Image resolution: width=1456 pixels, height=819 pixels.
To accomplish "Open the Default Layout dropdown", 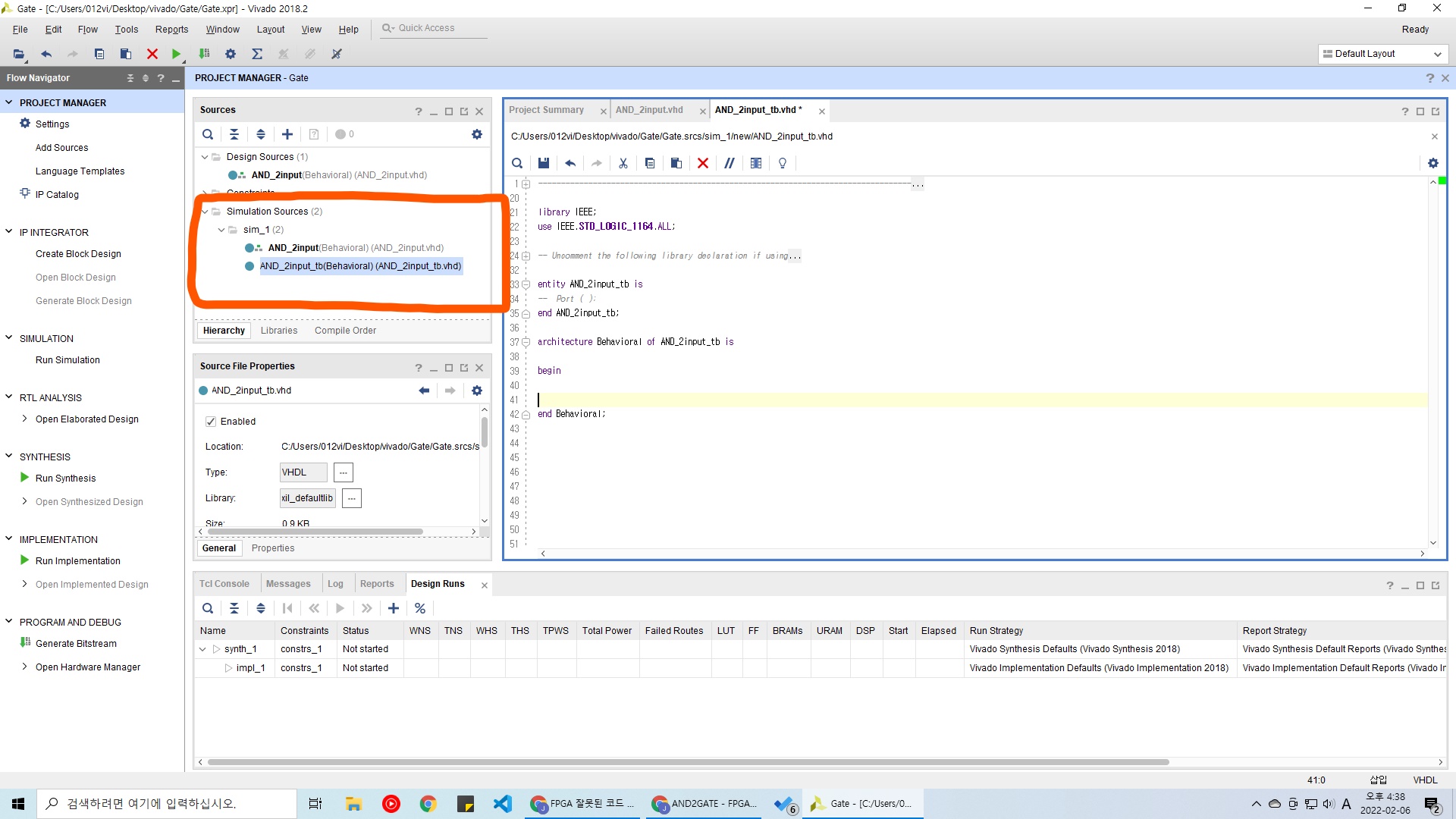I will coord(1382,54).
